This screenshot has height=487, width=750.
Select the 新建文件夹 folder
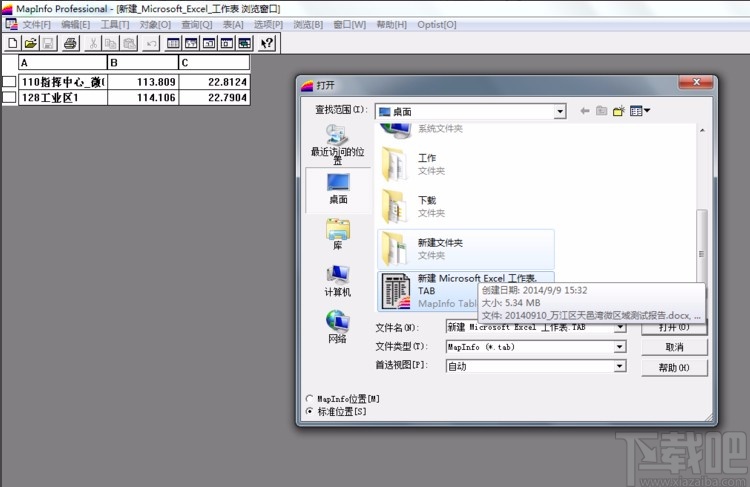click(x=465, y=249)
